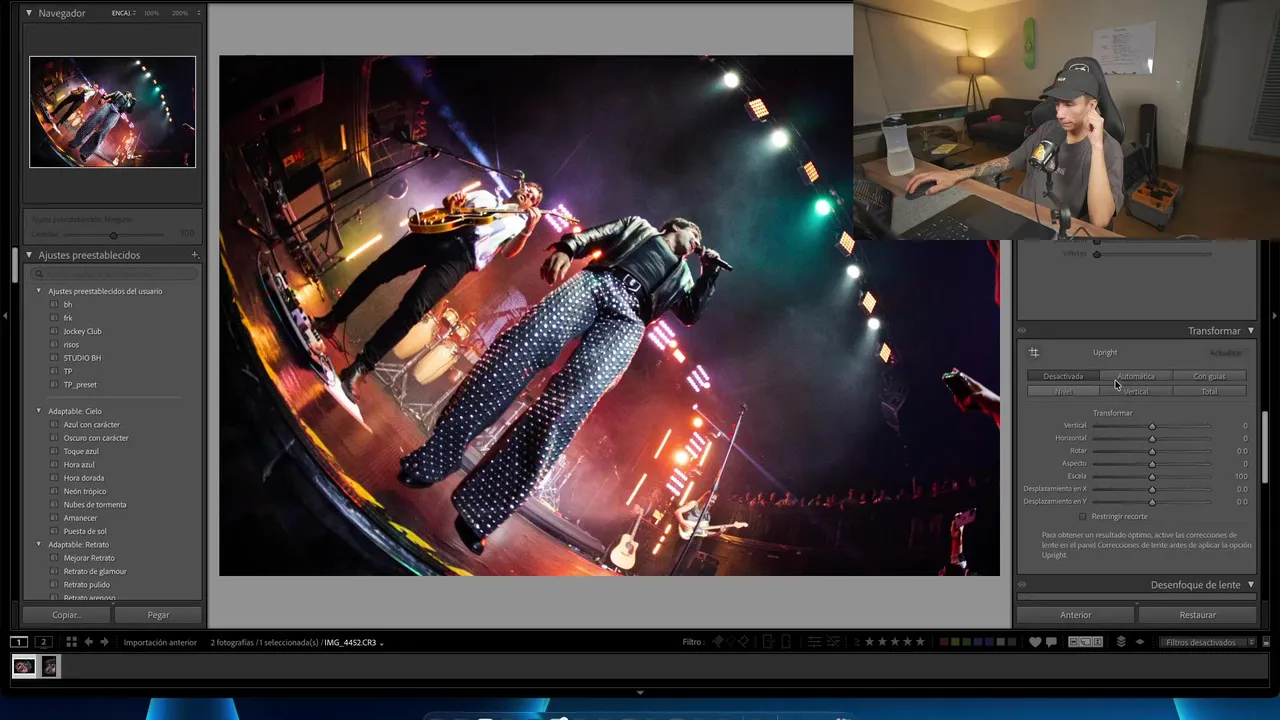Viewport: 1280px width, 720px height.
Task: Collapse Ajustes preestablecidos del usuario group
Action: pos(39,291)
